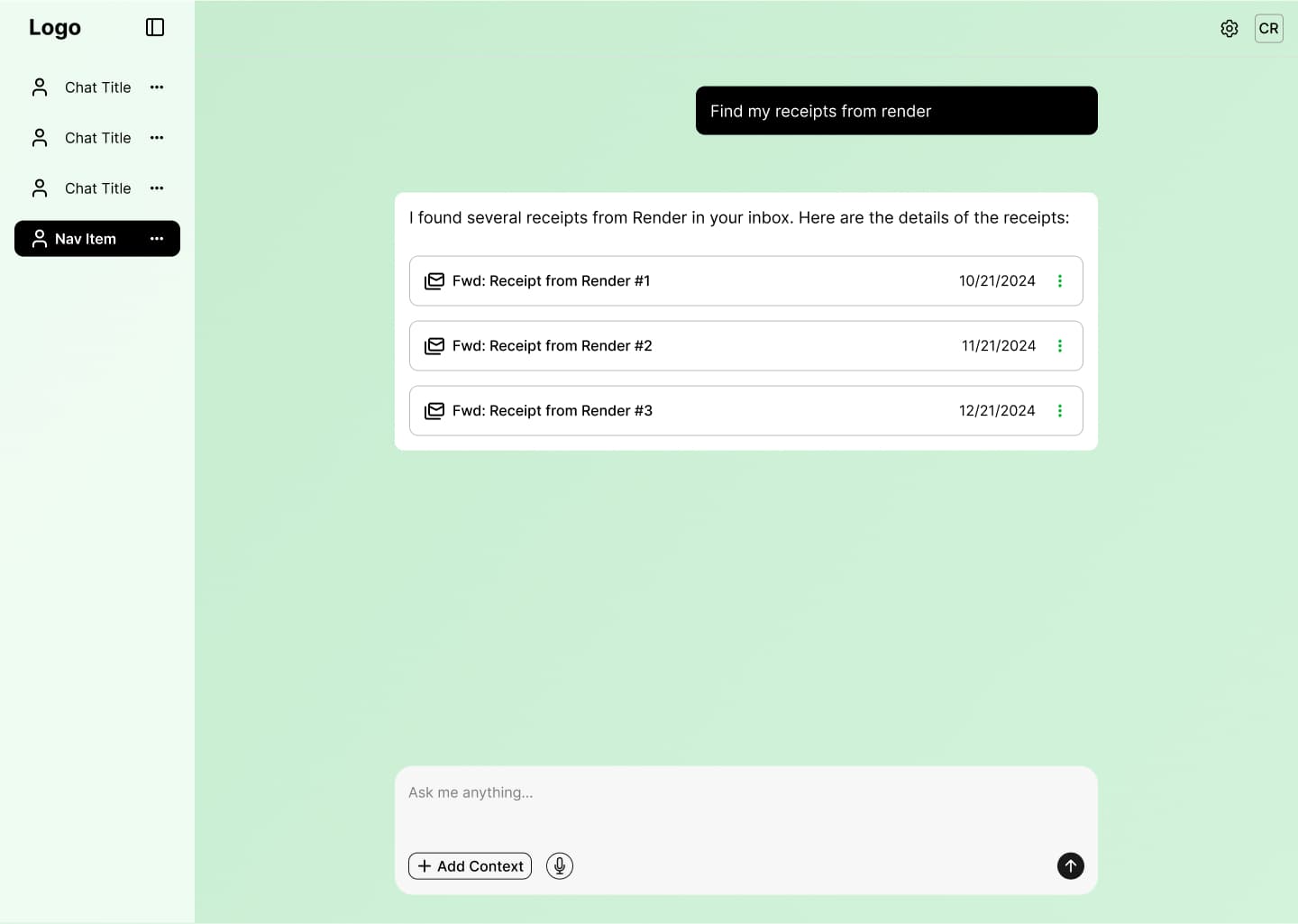
Task: Click the mail icon for Receipt #2
Action: click(434, 346)
